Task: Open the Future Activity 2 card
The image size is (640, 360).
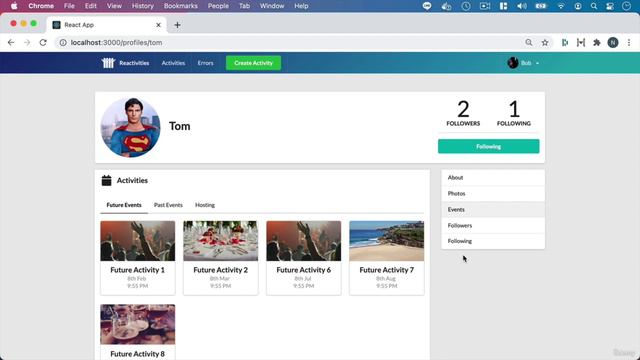Action: [x=220, y=258]
